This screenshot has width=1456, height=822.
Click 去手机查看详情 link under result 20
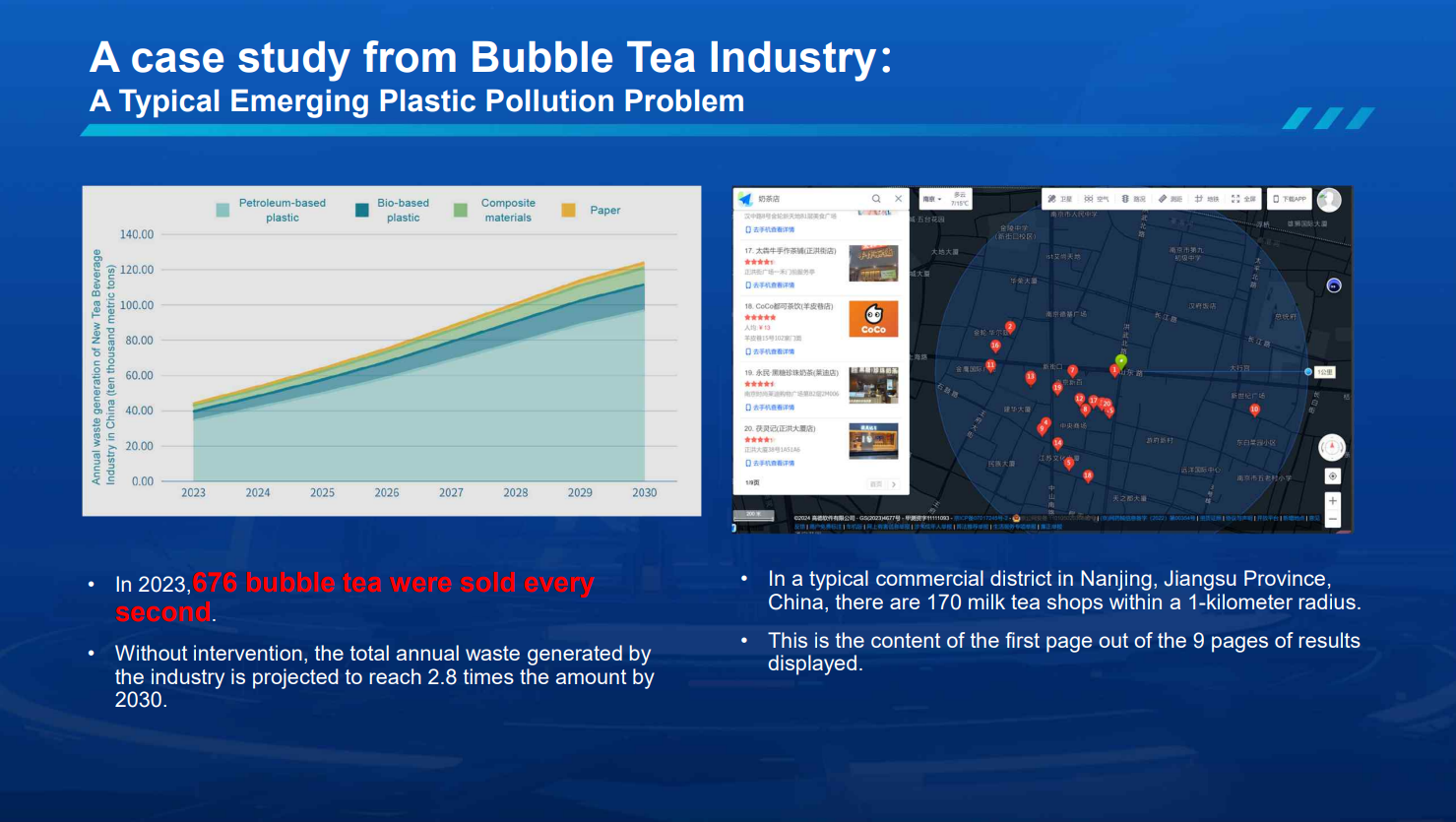pos(770,463)
